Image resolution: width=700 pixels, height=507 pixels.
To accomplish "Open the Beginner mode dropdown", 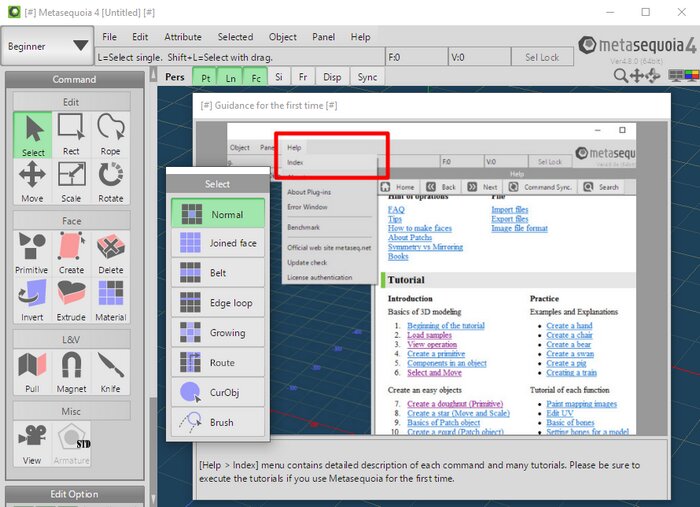I will pyautogui.click(x=47, y=46).
